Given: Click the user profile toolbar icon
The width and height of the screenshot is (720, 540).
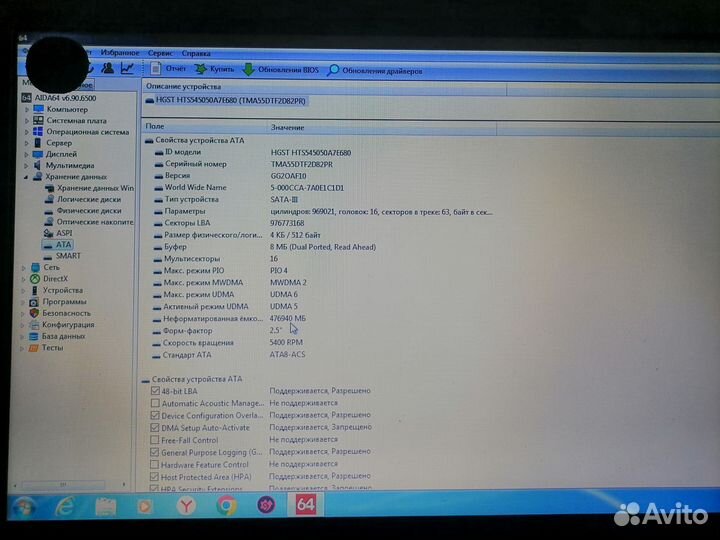Looking at the screenshot, I should (108, 68).
